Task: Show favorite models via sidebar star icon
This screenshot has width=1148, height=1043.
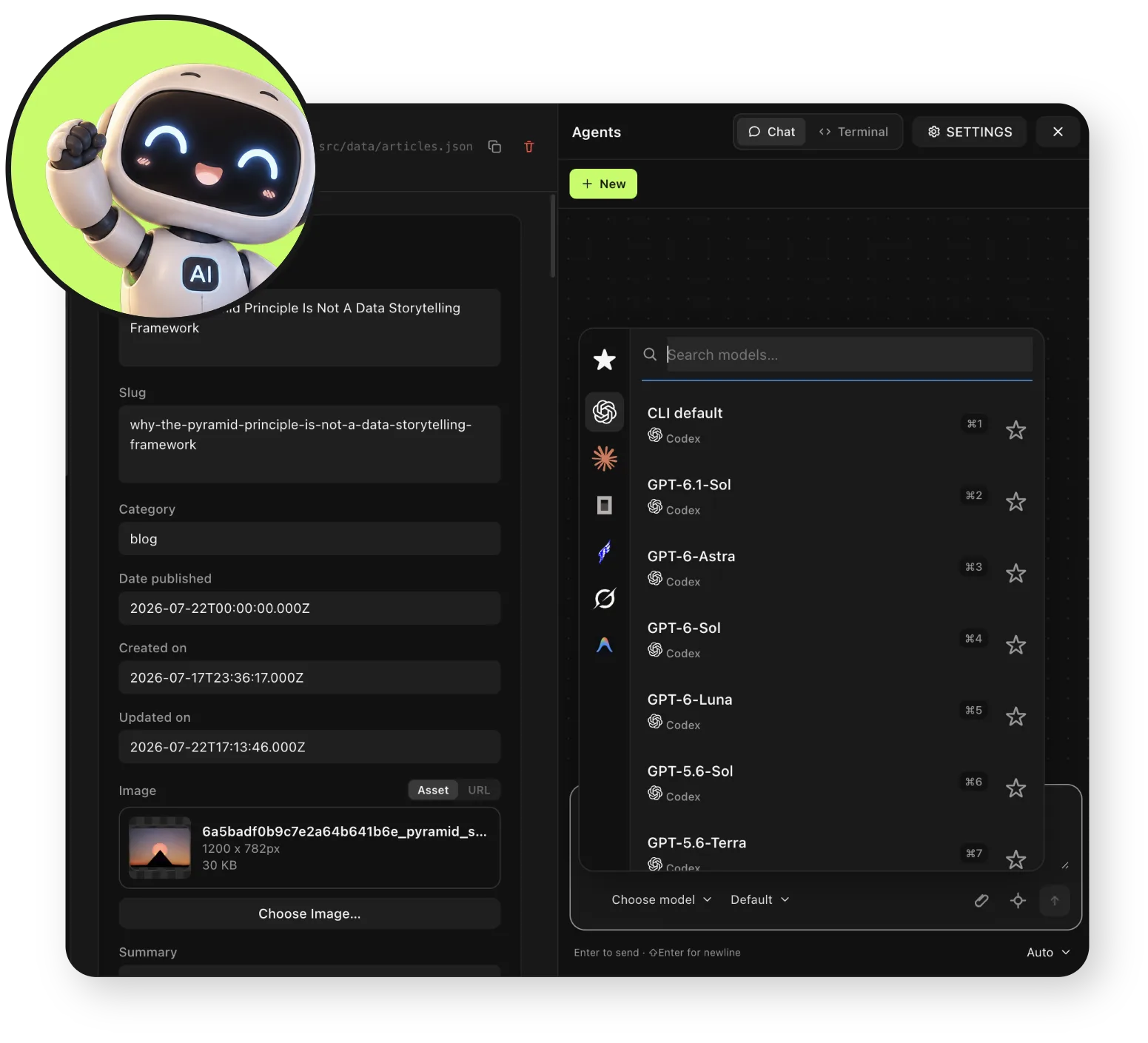Action: pos(605,360)
